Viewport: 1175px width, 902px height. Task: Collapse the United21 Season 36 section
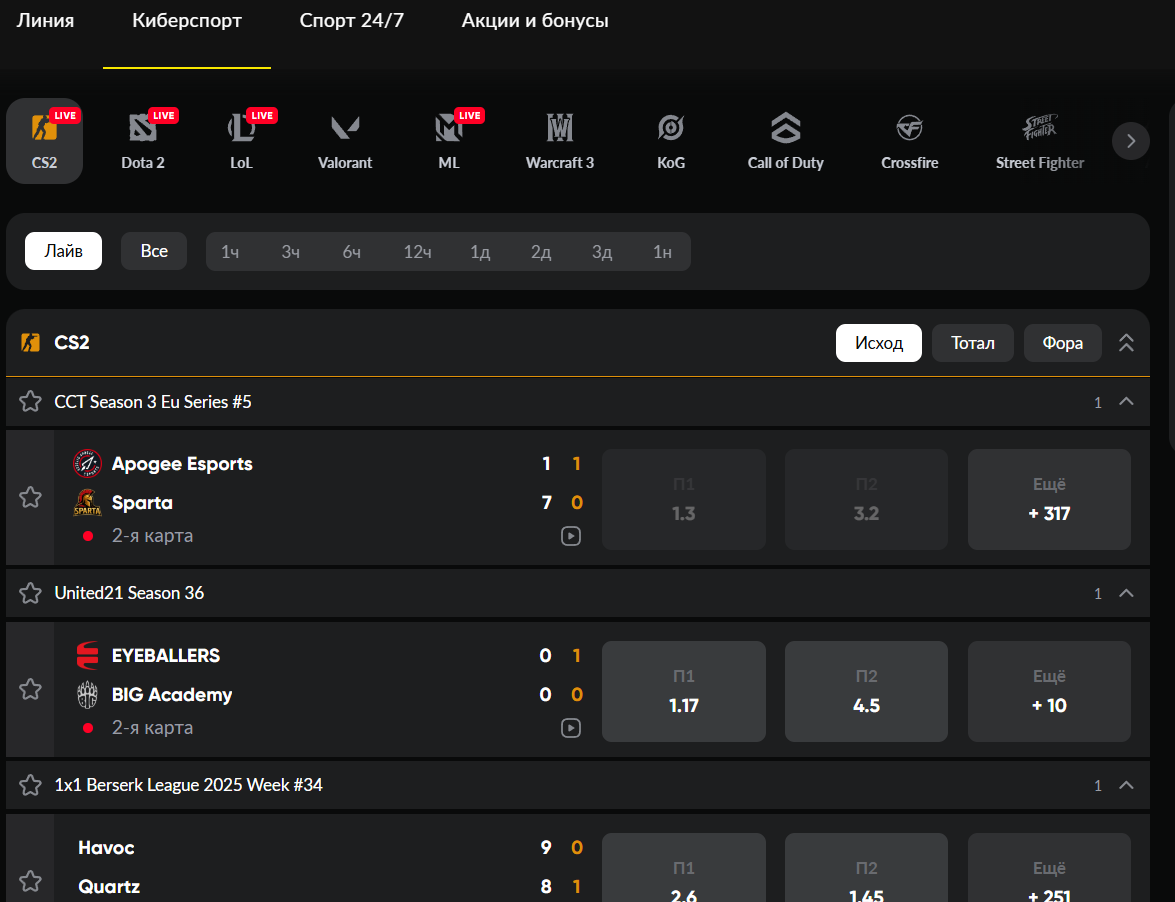tap(1126, 593)
